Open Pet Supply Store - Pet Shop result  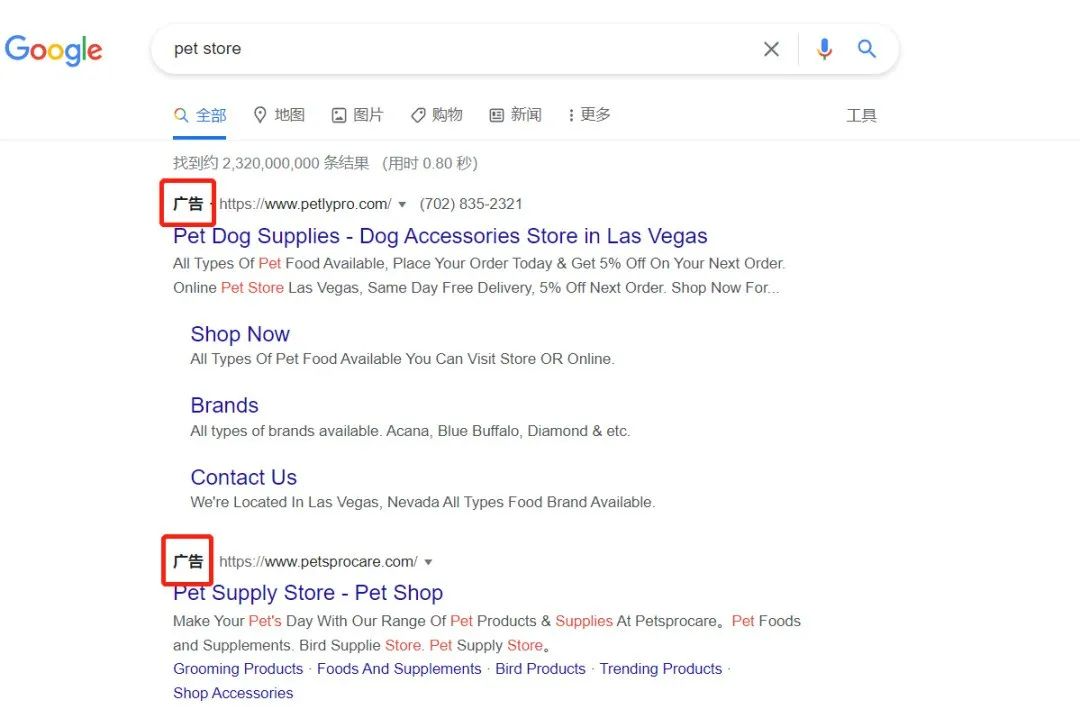pos(308,593)
